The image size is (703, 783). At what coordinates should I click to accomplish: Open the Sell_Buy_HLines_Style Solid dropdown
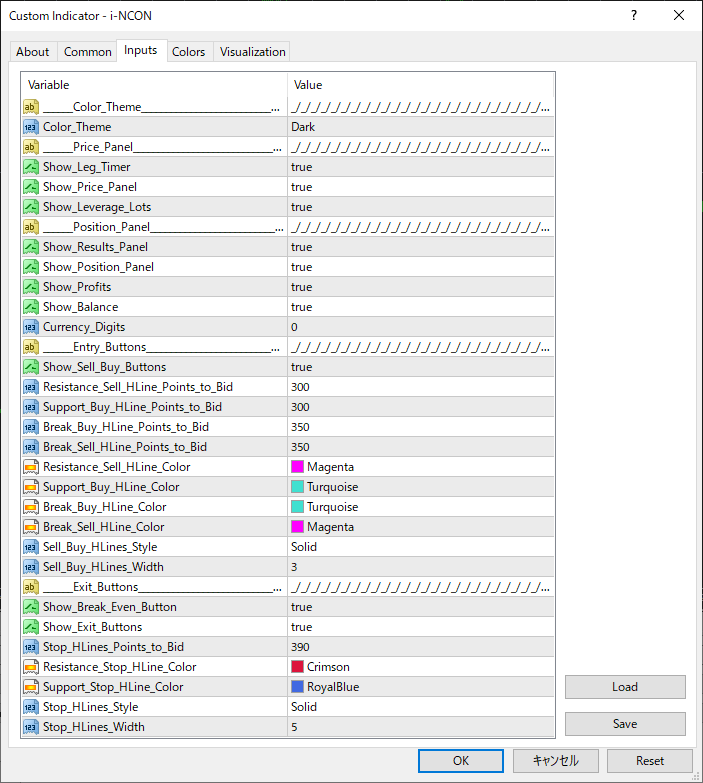coord(421,547)
